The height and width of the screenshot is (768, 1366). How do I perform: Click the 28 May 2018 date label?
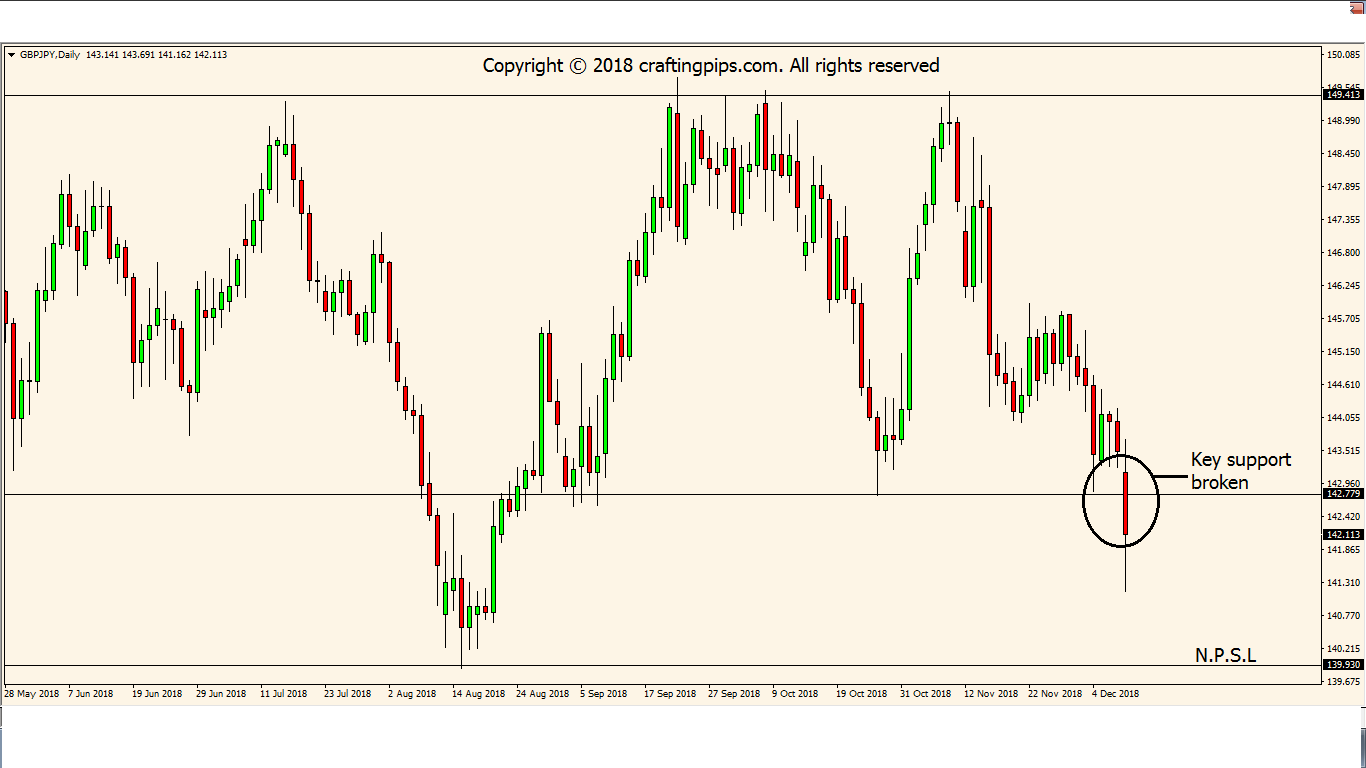31,693
